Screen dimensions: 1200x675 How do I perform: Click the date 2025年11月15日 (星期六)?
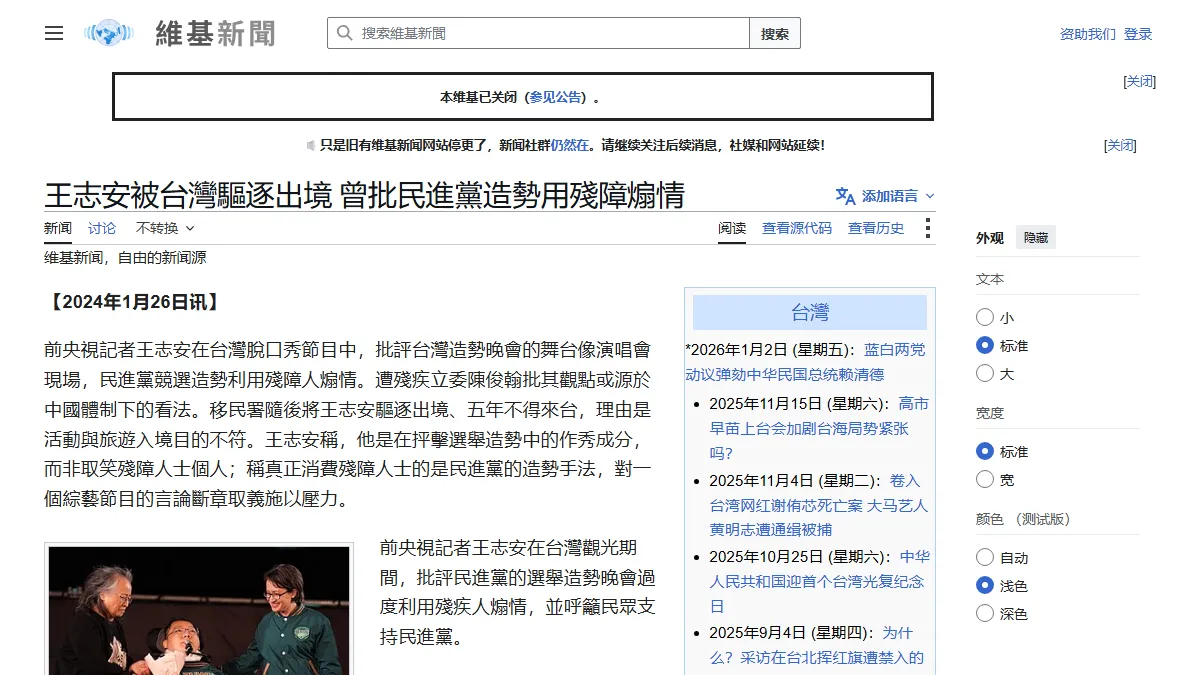click(796, 404)
